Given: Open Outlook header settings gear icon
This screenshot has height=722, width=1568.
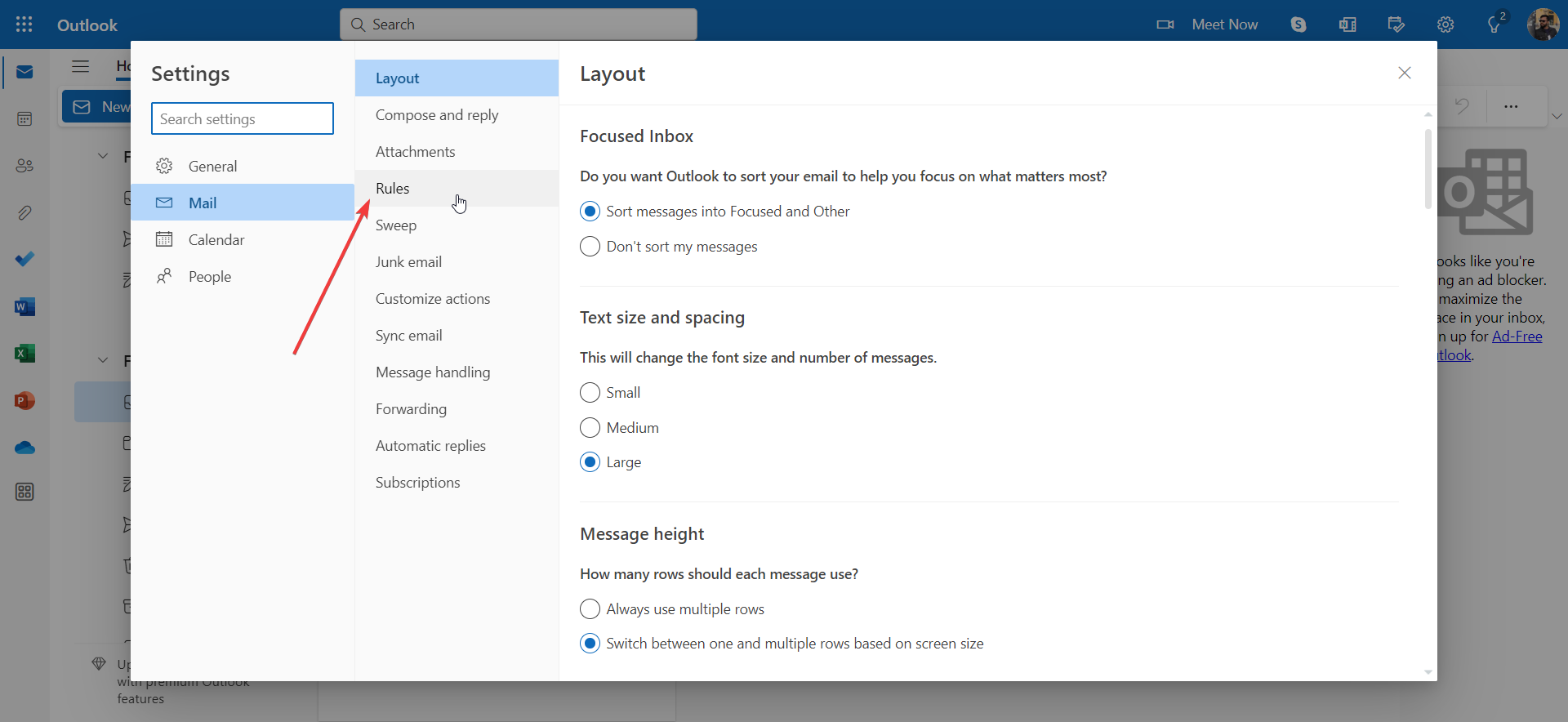Looking at the screenshot, I should (x=1445, y=25).
